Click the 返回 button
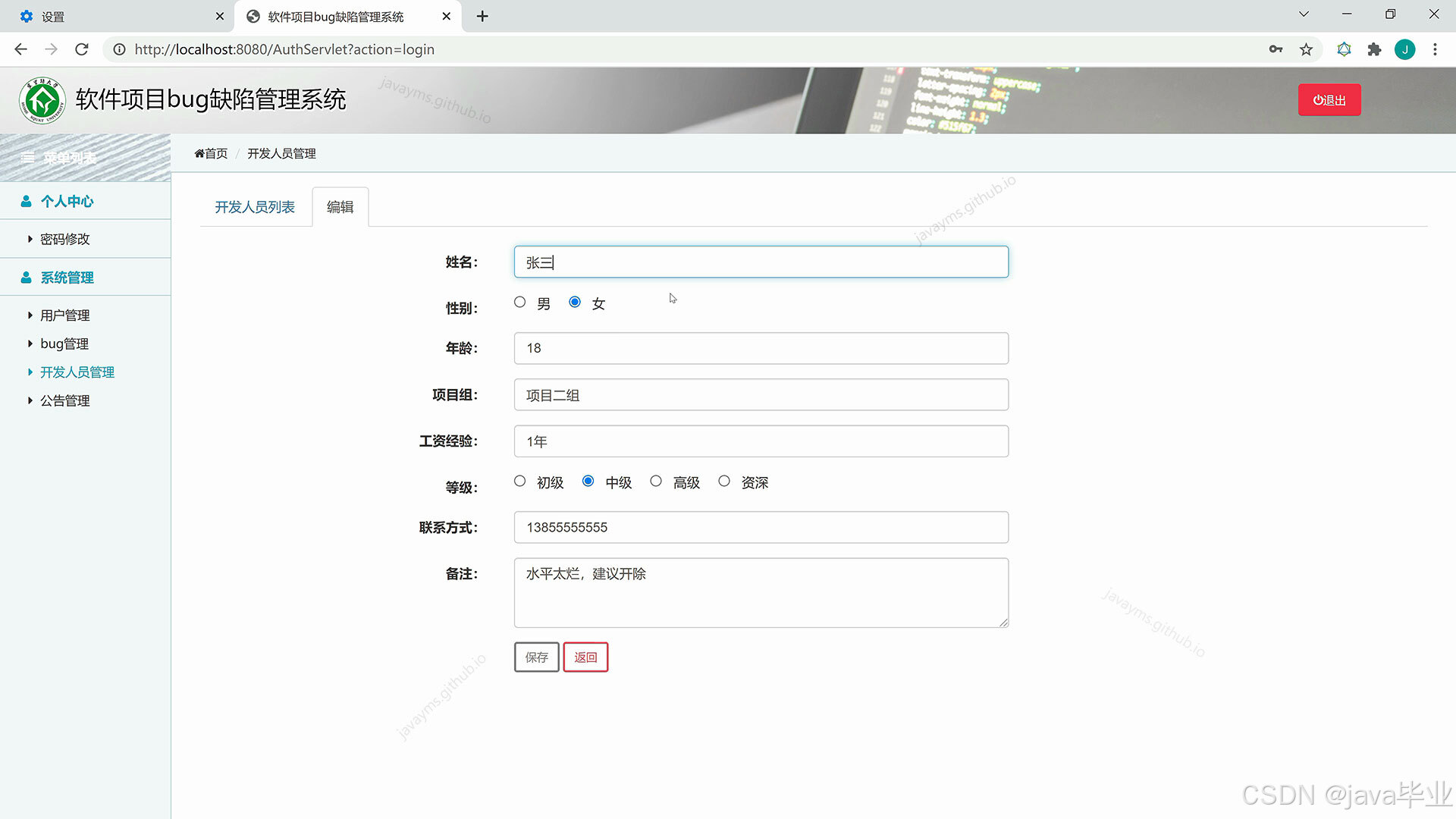Image resolution: width=1456 pixels, height=819 pixels. pyautogui.click(x=585, y=657)
